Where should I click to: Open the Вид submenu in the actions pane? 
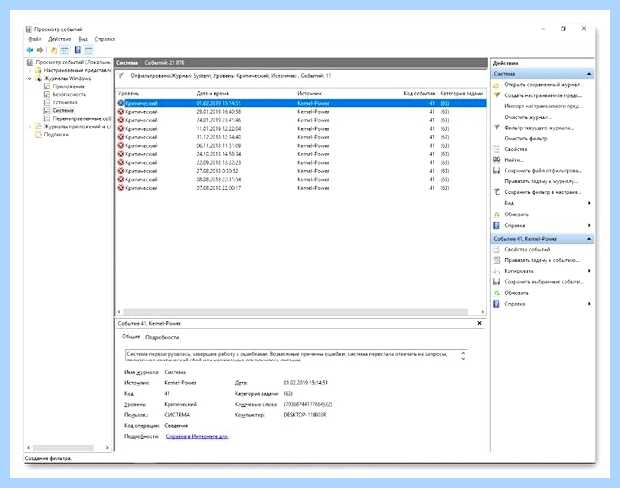(542, 203)
